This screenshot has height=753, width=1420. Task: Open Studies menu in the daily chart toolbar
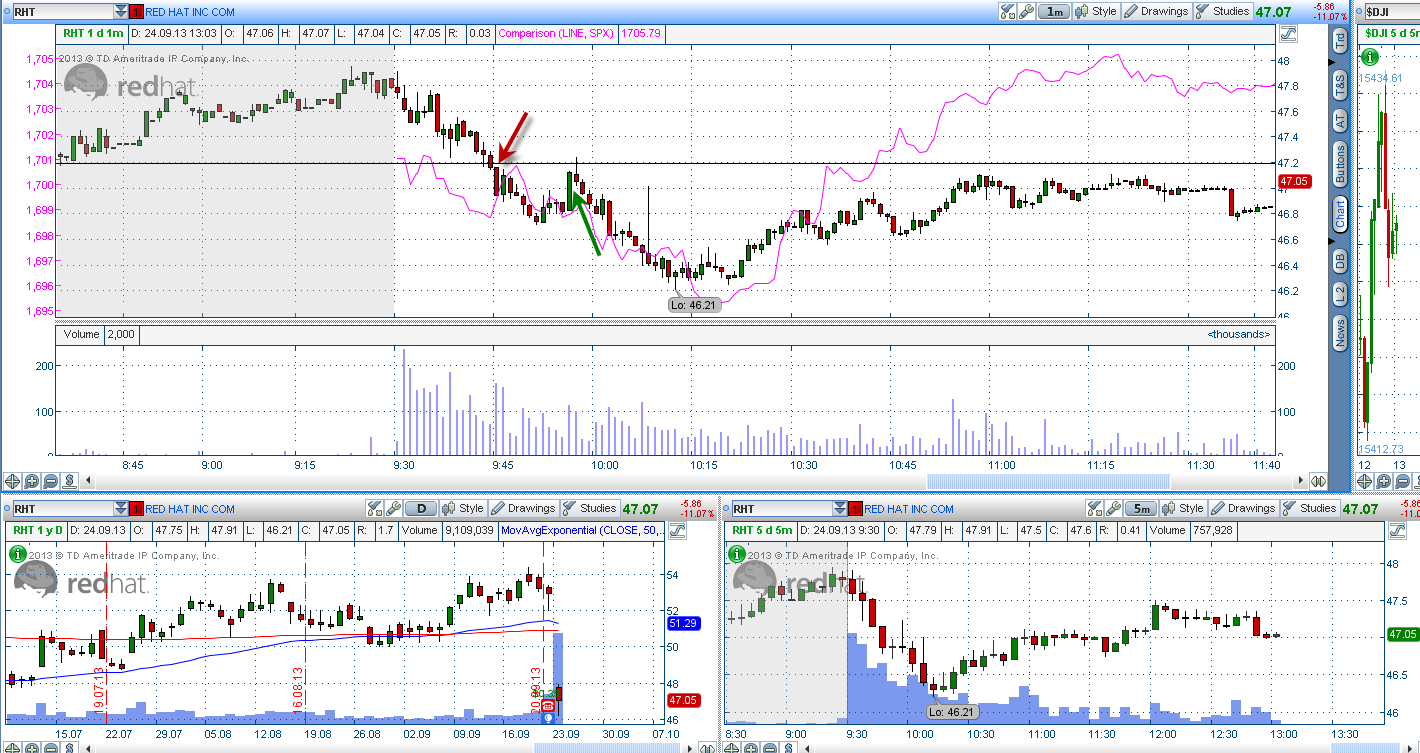tap(590, 508)
